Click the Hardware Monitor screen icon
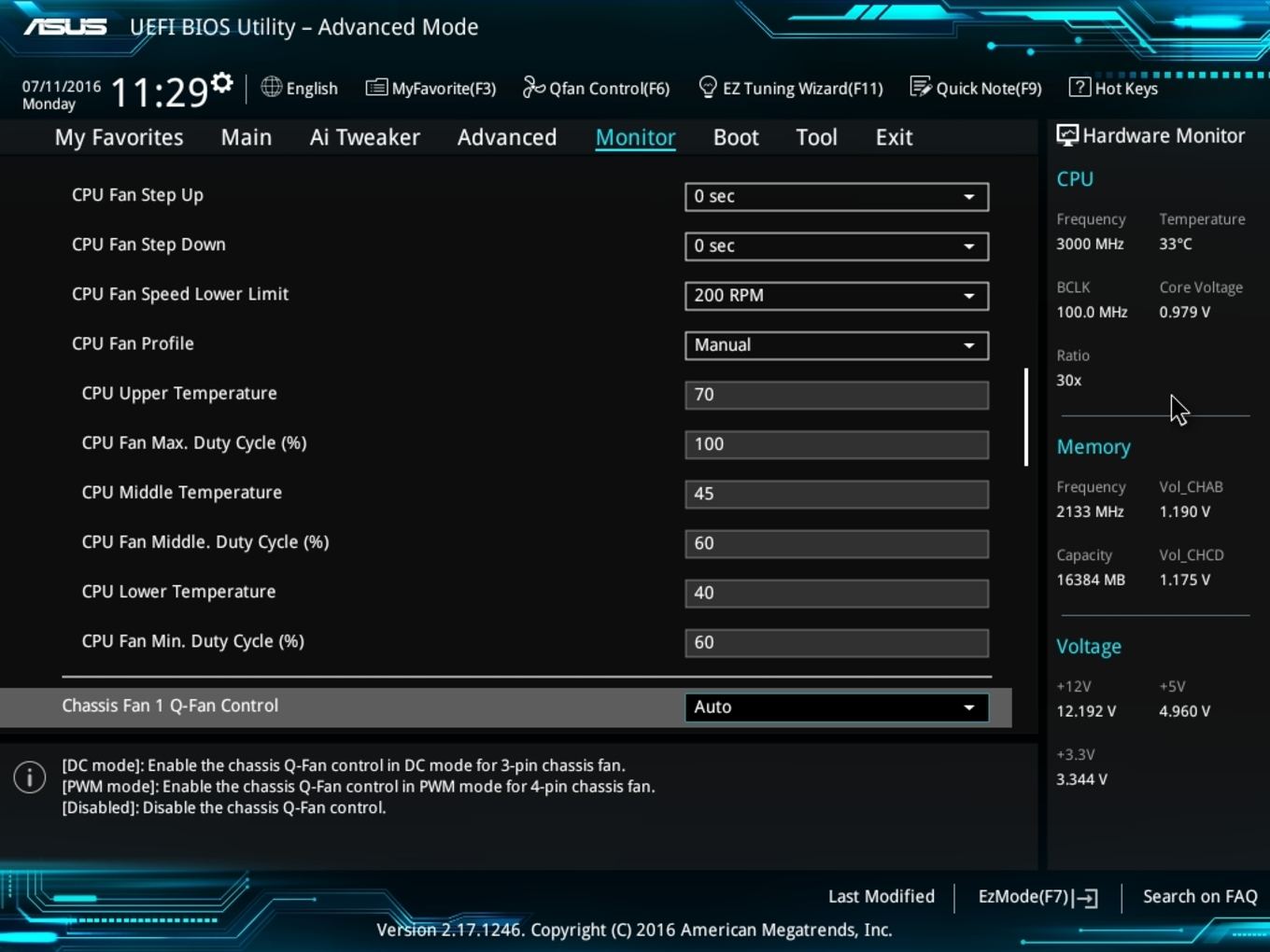This screenshot has height=952, width=1270. pos(1067,135)
